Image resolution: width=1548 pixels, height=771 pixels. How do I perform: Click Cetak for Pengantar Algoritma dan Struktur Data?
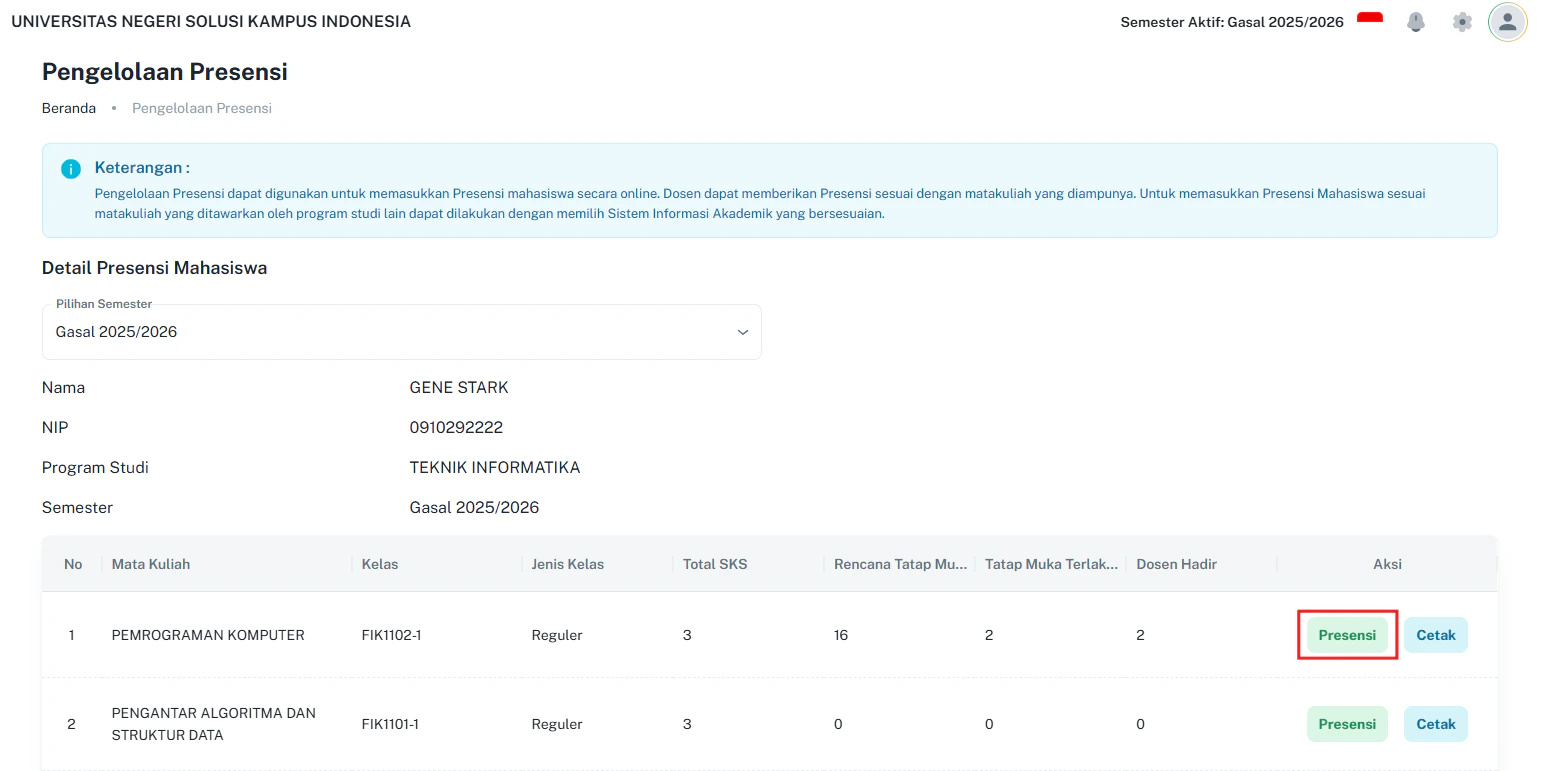[1436, 724]
